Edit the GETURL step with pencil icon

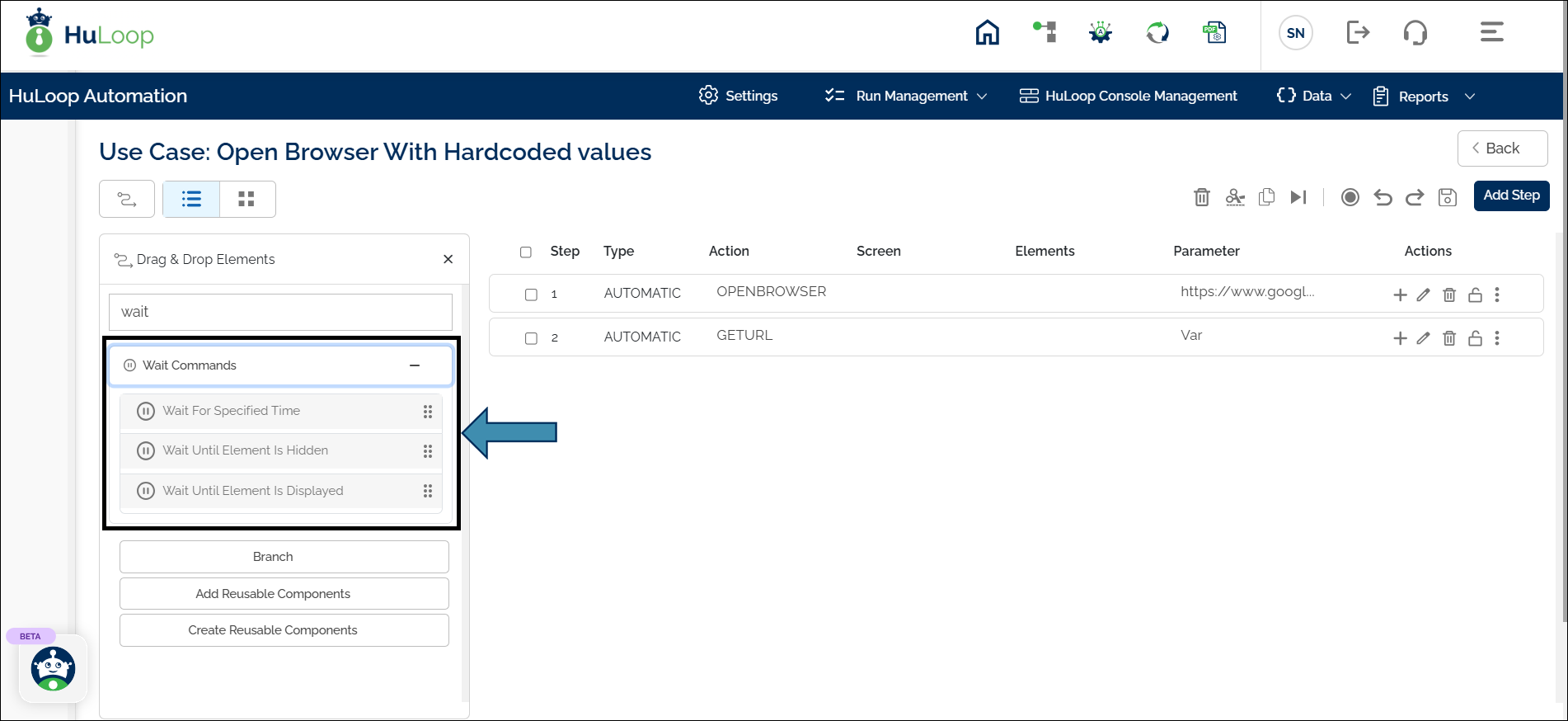1423,338
